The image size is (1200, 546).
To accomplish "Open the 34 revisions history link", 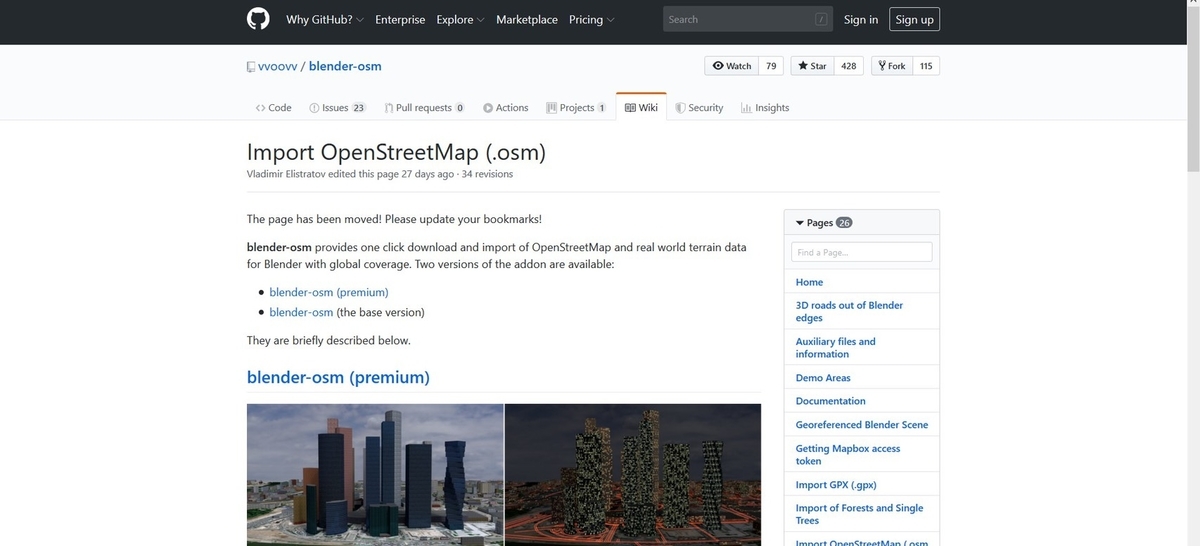I will click(x=487, y=174).
